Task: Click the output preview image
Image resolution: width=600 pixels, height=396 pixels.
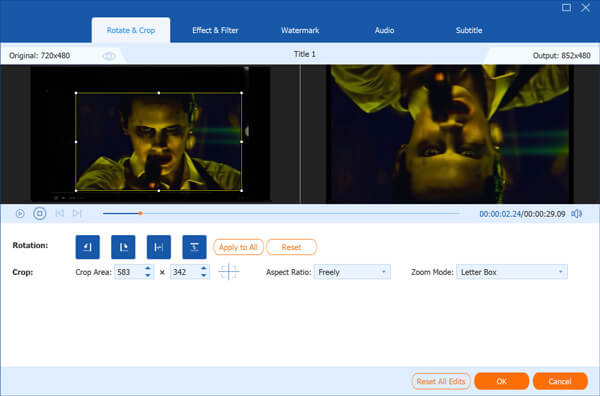Action: pos(450,134)
